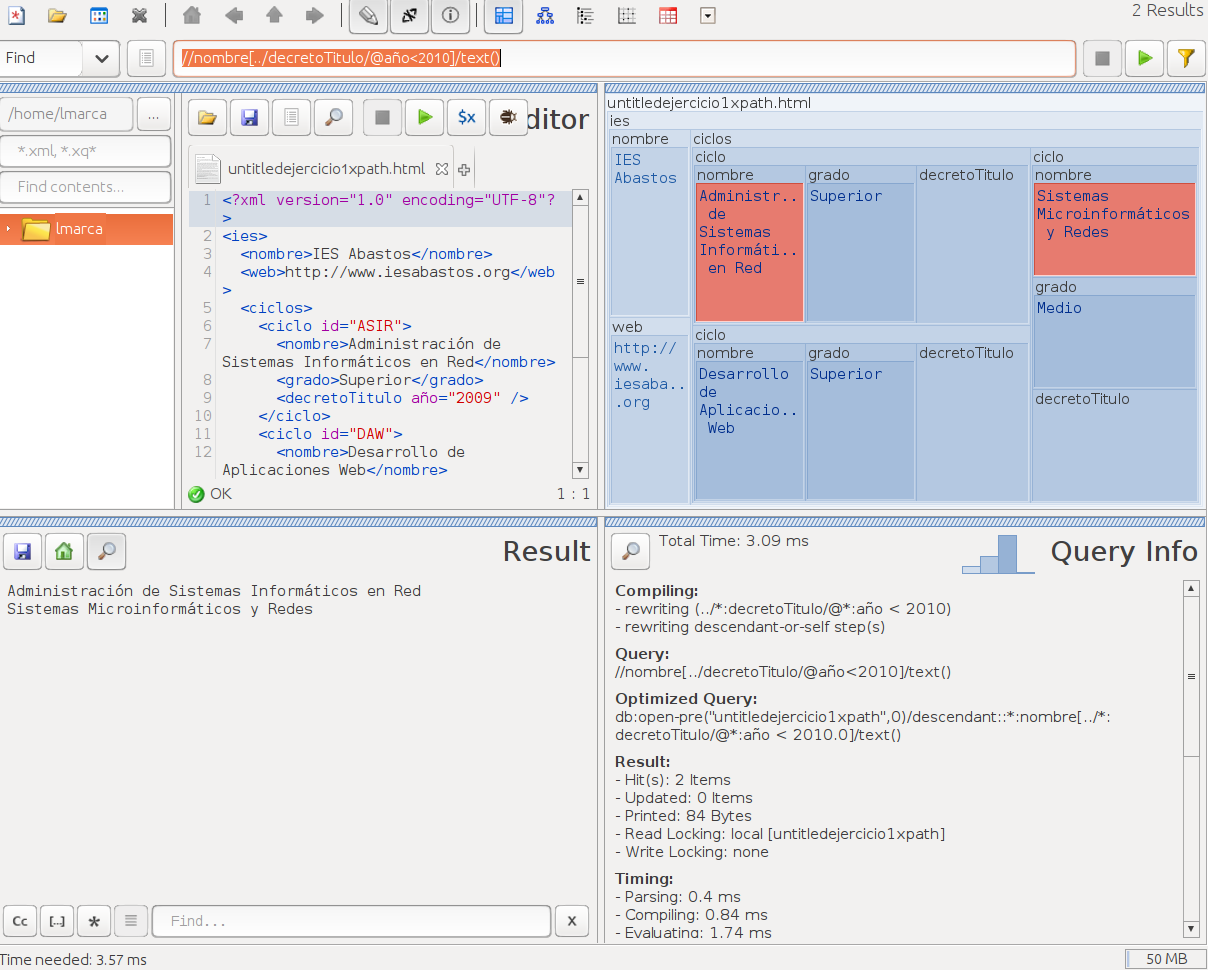Image resolution: width=1208 pixels, height=970 pixels.
Task: Click the debug bug icon in editor
Action: [x=508, y=118]
